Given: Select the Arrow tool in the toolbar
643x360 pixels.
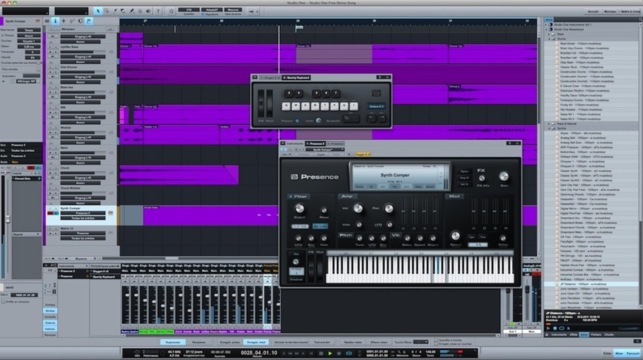Looking at the screenshot, I should point(98,11).
